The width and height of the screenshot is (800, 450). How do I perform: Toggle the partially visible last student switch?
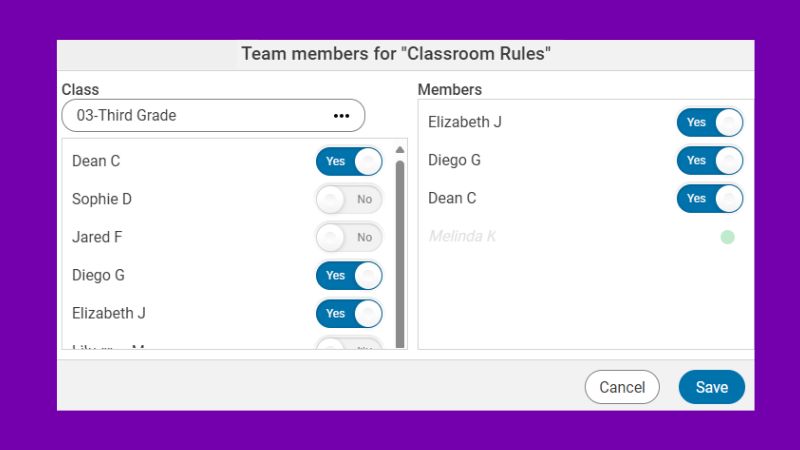(349, 345)
